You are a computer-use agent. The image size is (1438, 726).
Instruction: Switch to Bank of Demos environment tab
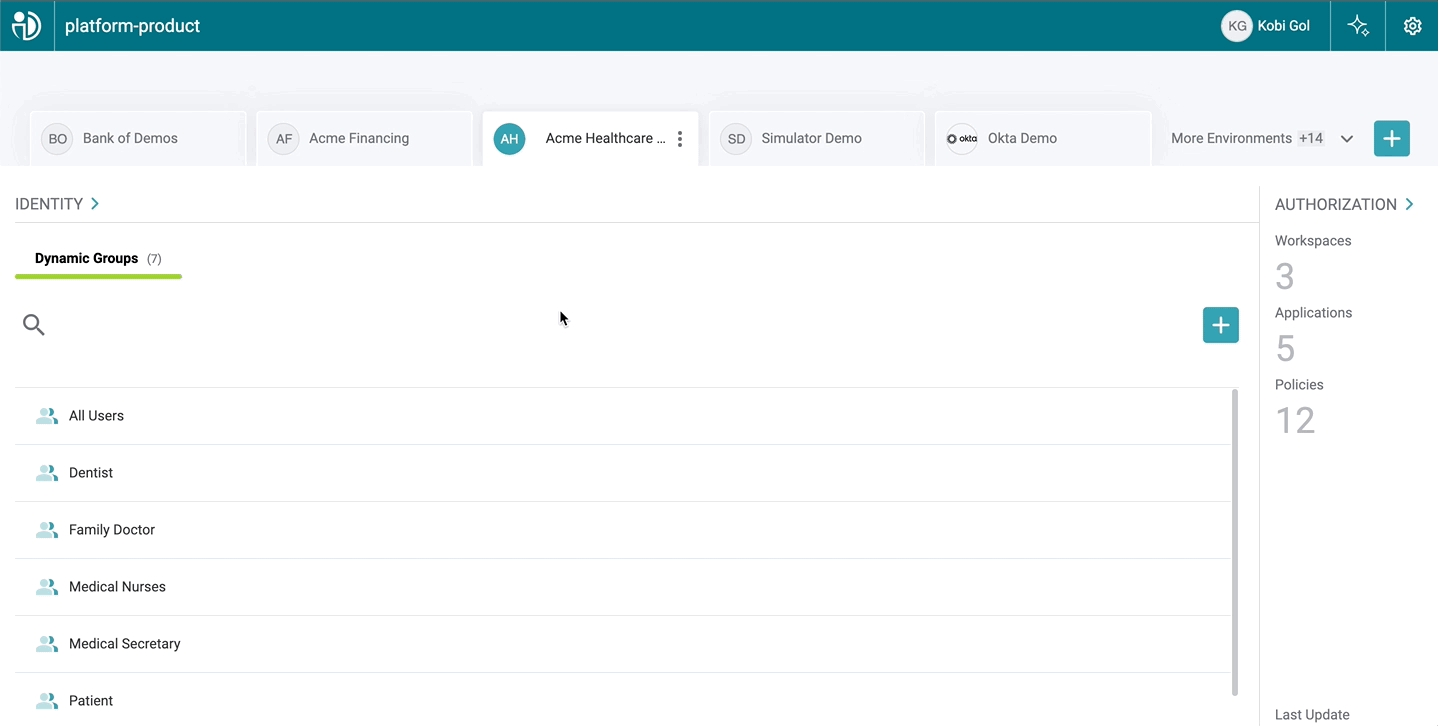click(138, 139)
